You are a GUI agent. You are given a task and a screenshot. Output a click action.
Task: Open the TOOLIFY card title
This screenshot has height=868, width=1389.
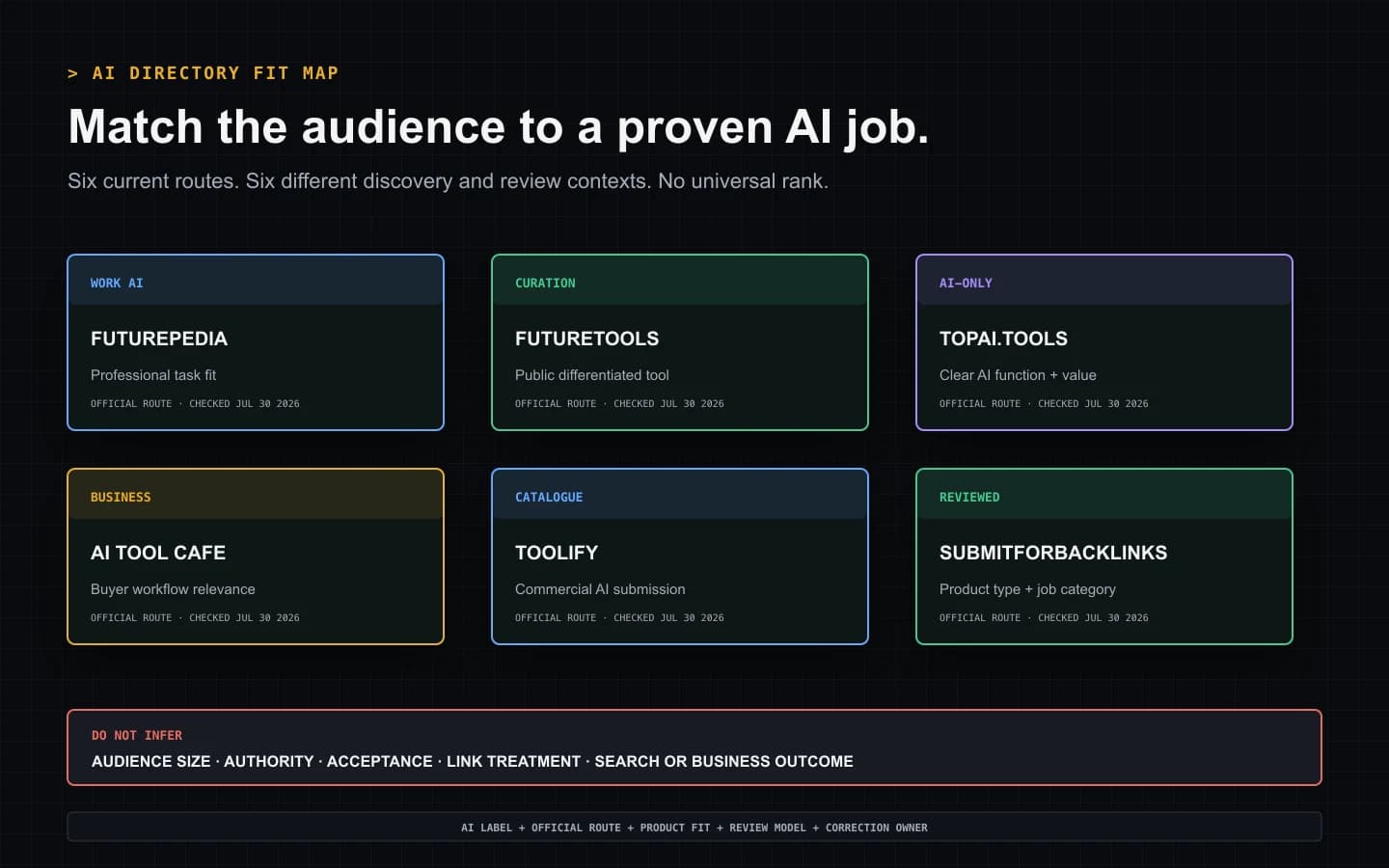[557, 553]
